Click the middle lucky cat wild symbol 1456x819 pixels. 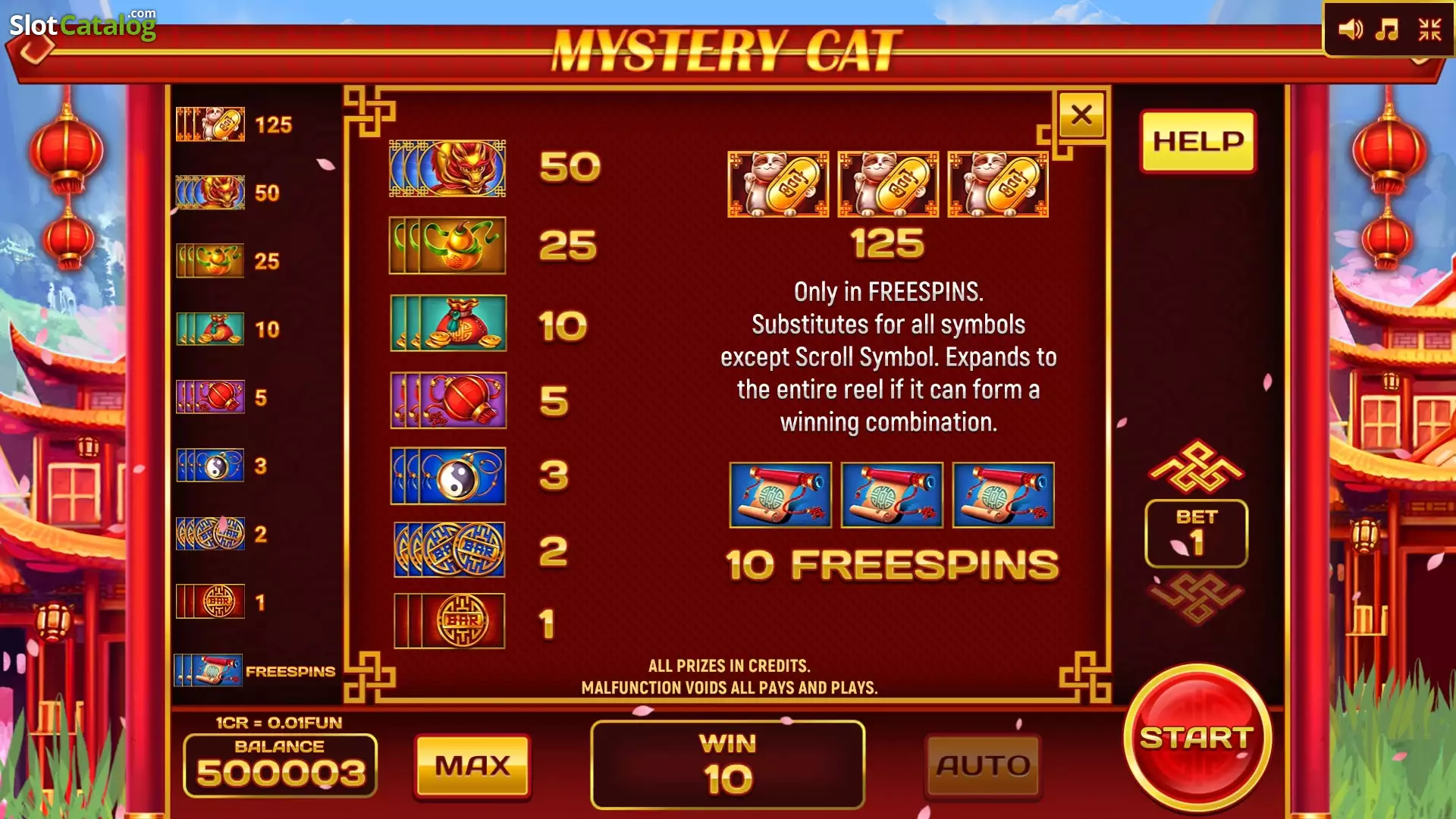(888, 184)
